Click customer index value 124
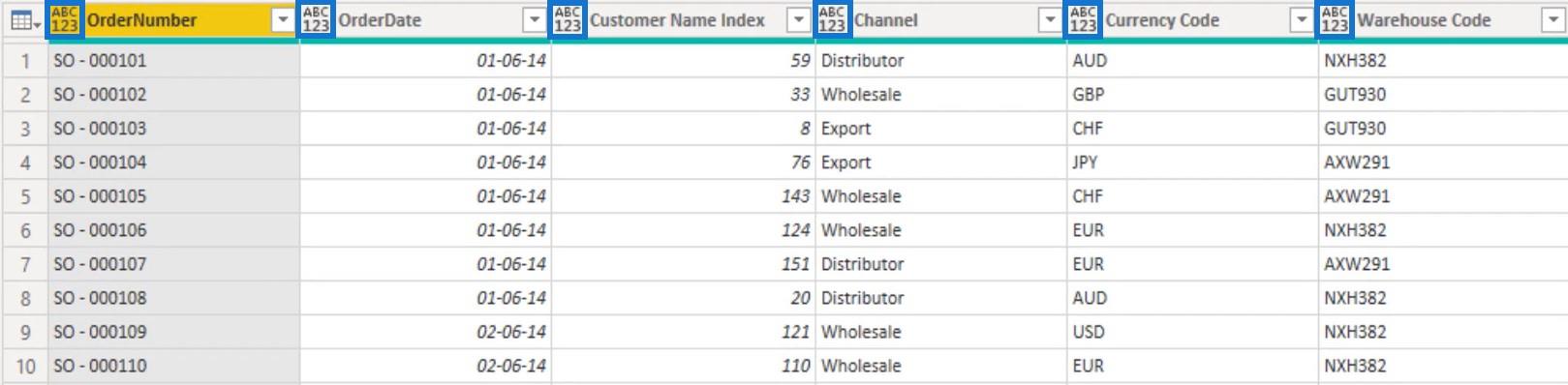 click(x=684, y=229)
